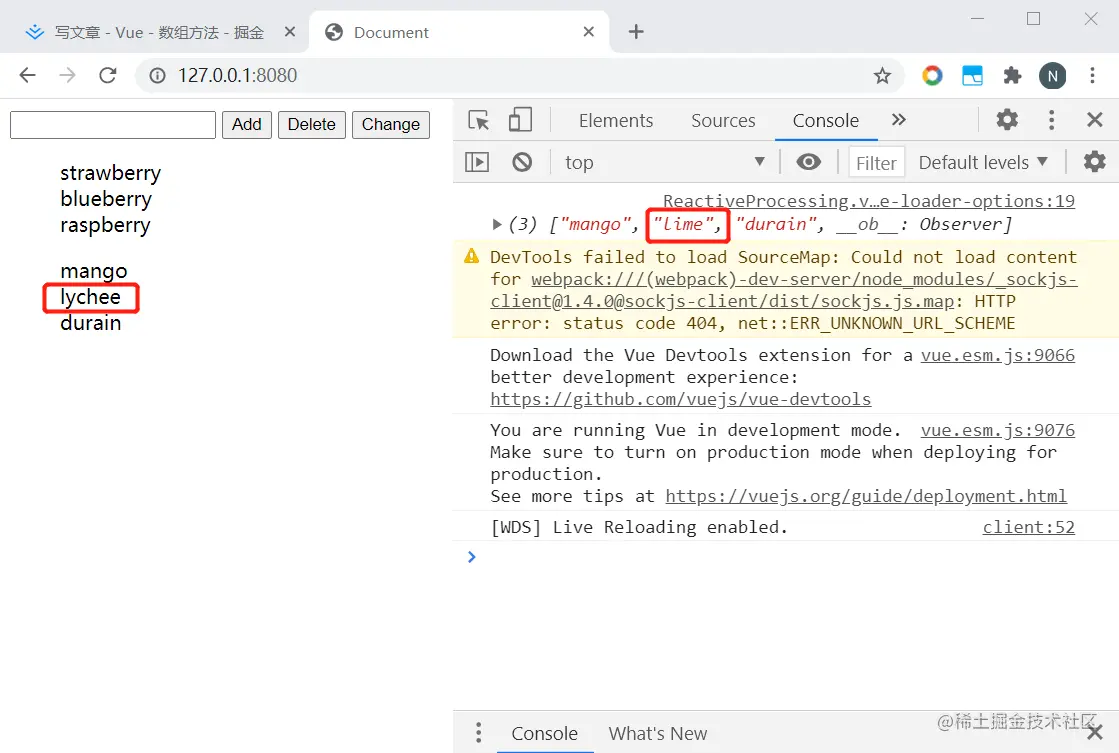Bookmark this page with the star icon
Viewport: 1119px width, 753px height.
[x=882, y=76]
